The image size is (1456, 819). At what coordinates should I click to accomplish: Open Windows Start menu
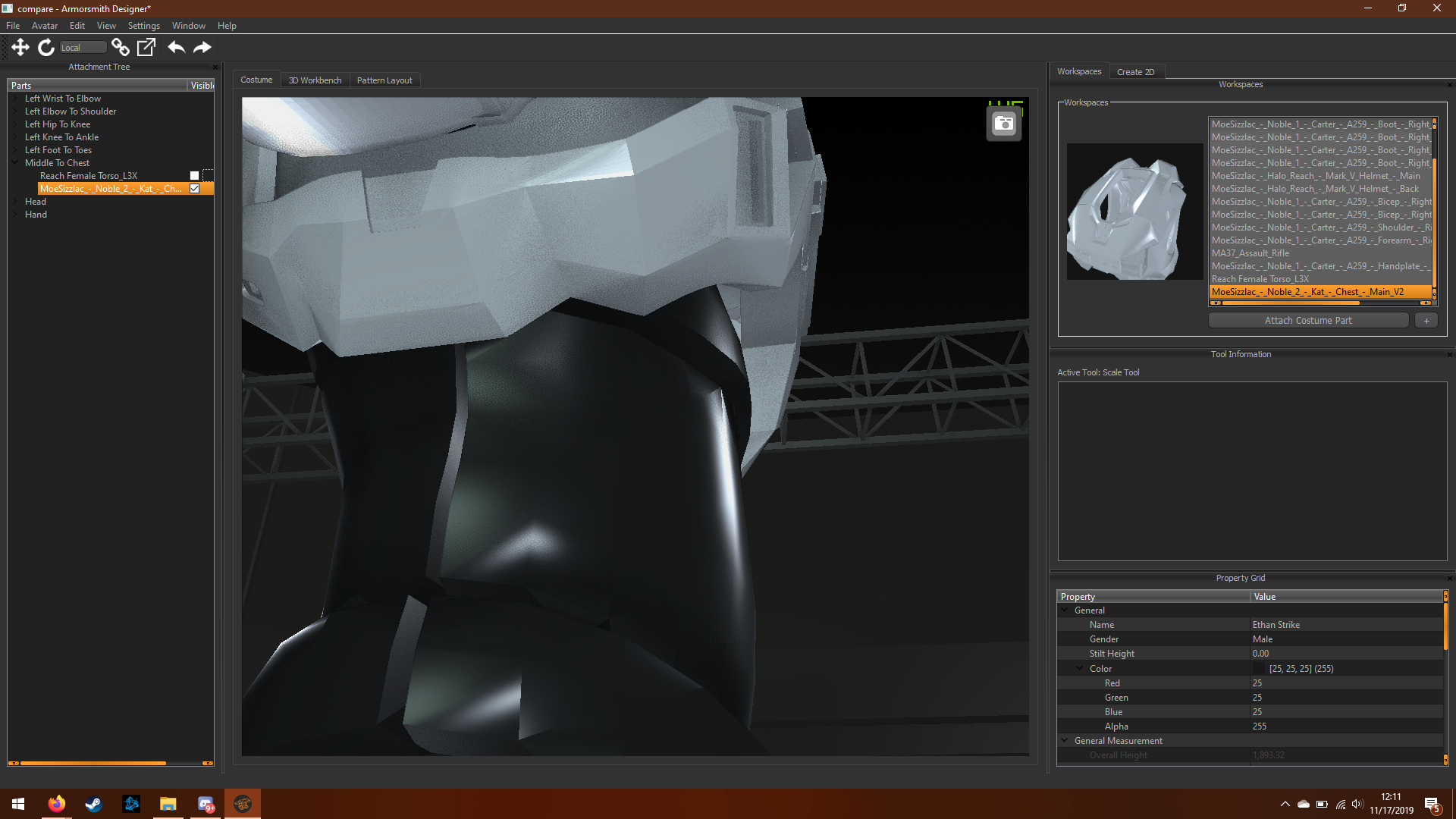click(18, 804)
